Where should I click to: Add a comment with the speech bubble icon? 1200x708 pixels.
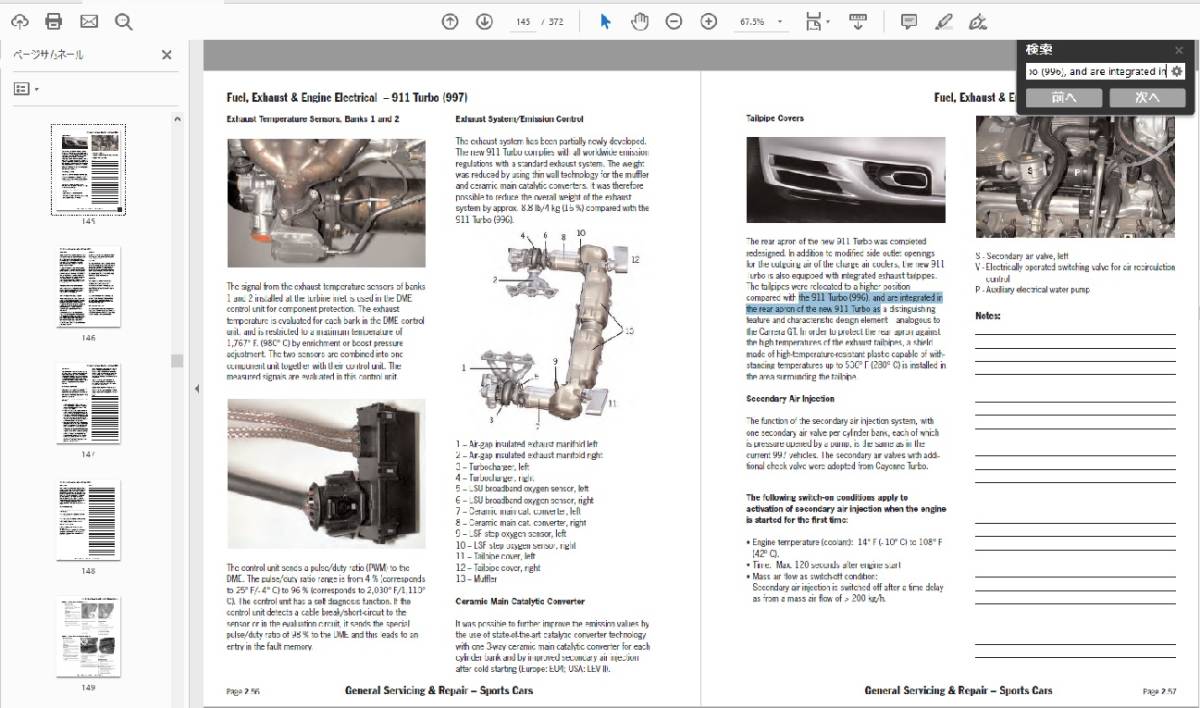[x=909, y=21]
